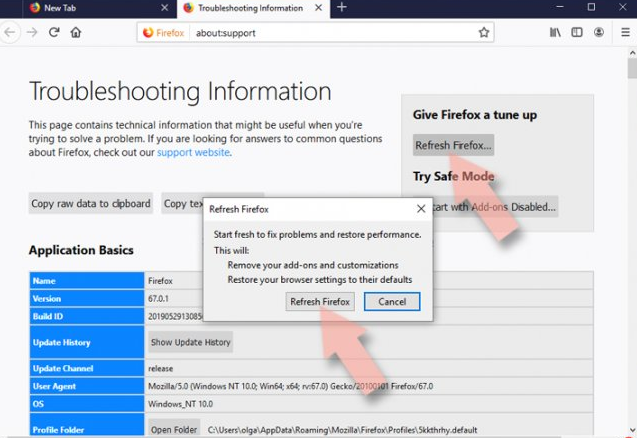
Task: Click the browser back arrow button
Action: pos(11,32)
